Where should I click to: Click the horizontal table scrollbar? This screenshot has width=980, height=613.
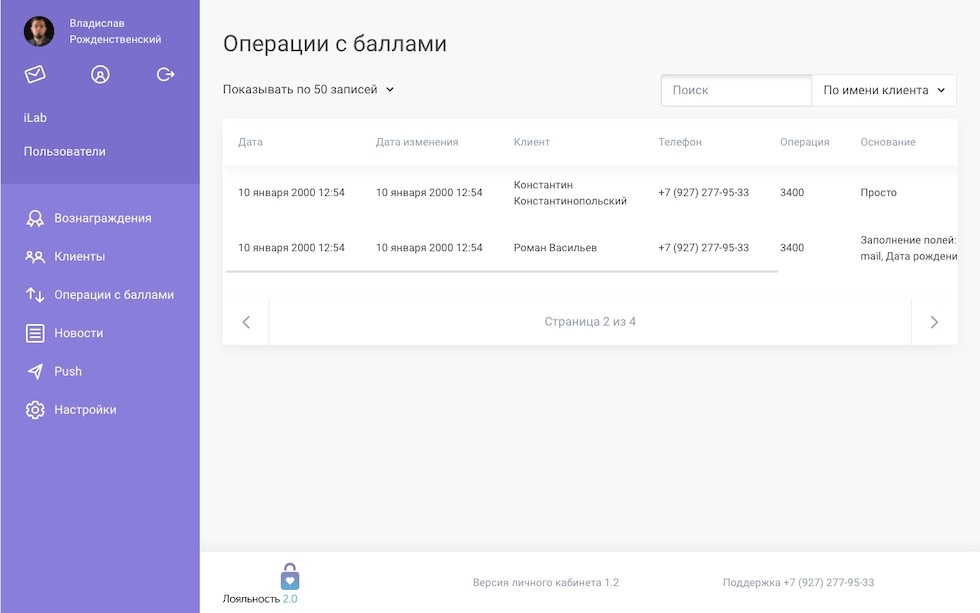pos(501,271)
